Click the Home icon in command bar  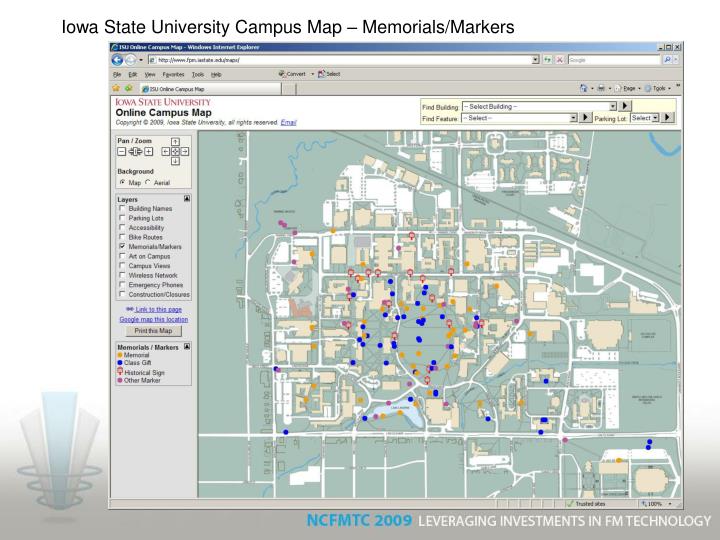pos(583,88)
